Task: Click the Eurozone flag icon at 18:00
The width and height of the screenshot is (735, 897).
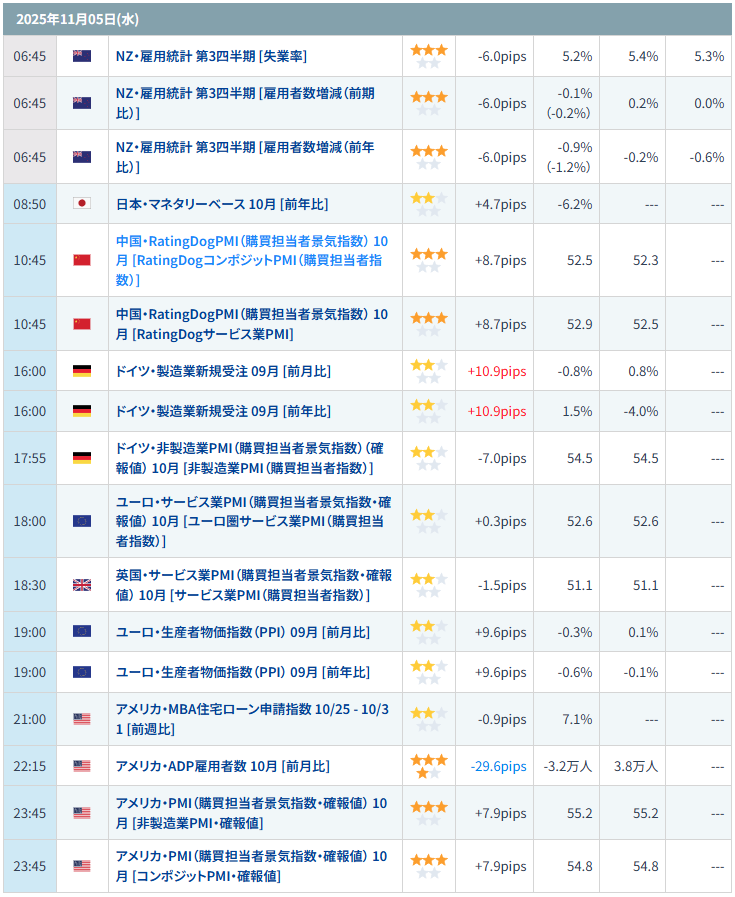Action: (82, 521)
